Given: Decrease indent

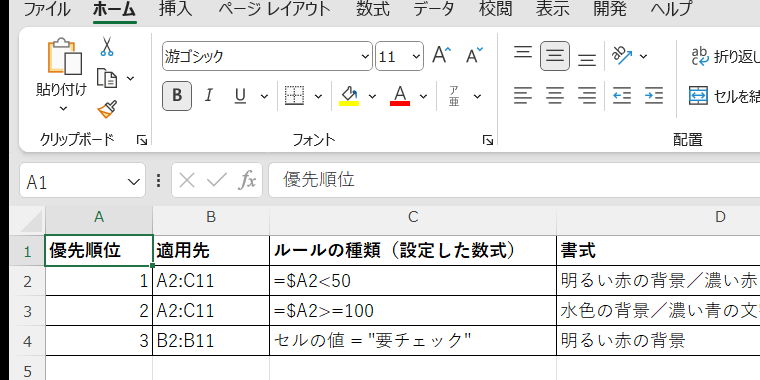Looking at the screenshot, I should point(622,95).
